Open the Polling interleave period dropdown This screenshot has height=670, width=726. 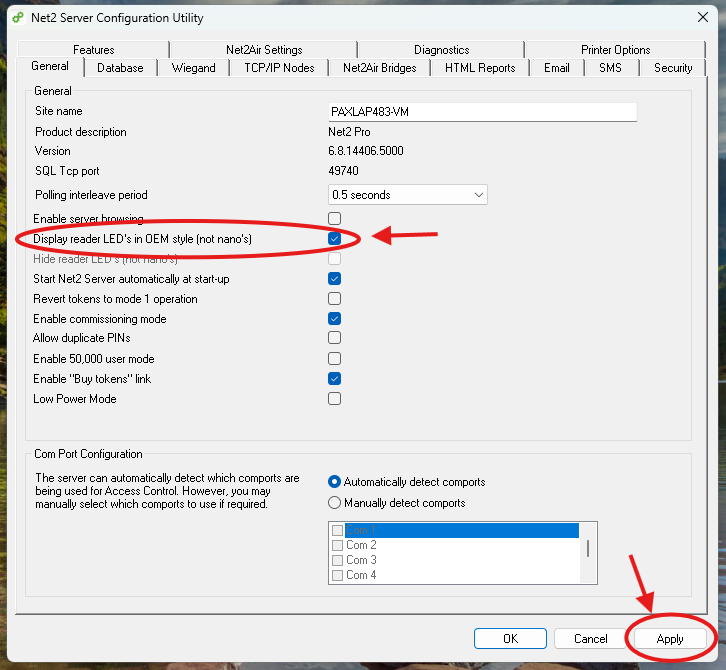coord(407,195)
